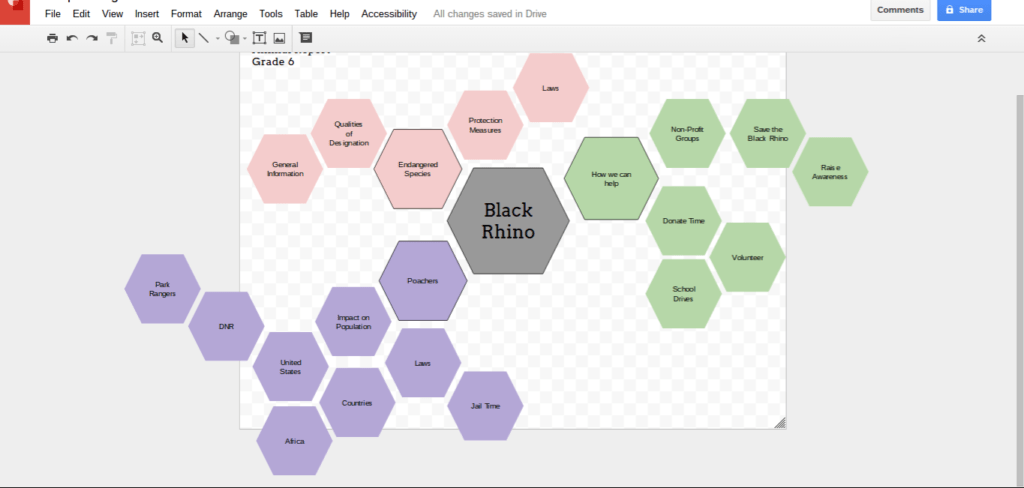The height and width of the screenshot is (488, 1024).
Task: Select the Jail Time hexagon
Action: point(485,406)
